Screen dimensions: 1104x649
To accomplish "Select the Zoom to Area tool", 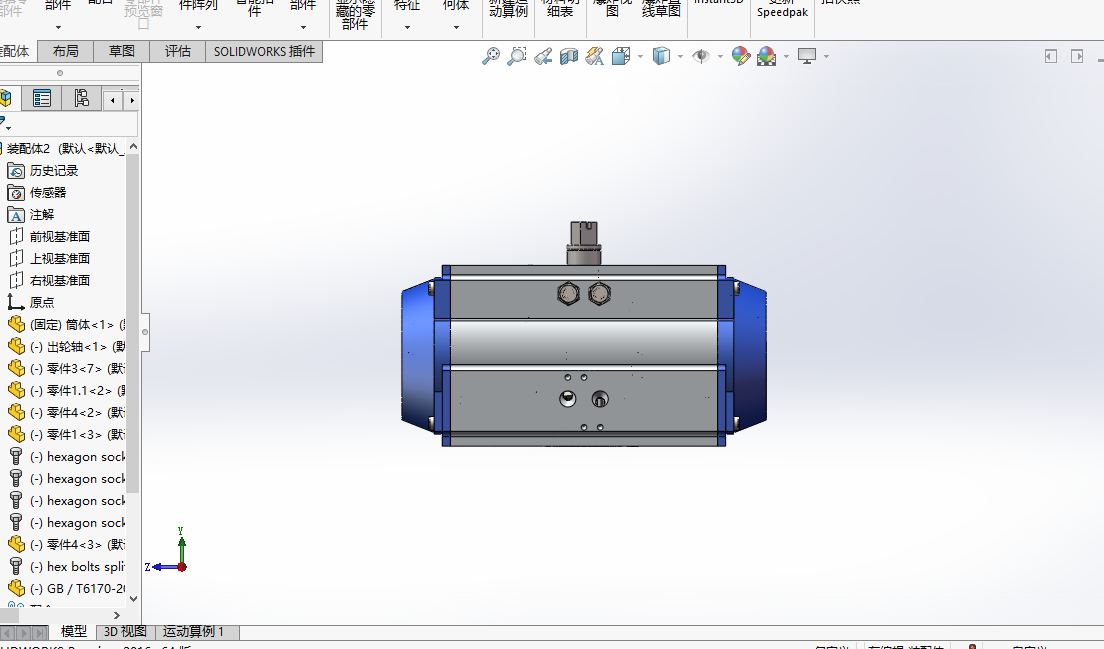I will [x=517, y=56].
